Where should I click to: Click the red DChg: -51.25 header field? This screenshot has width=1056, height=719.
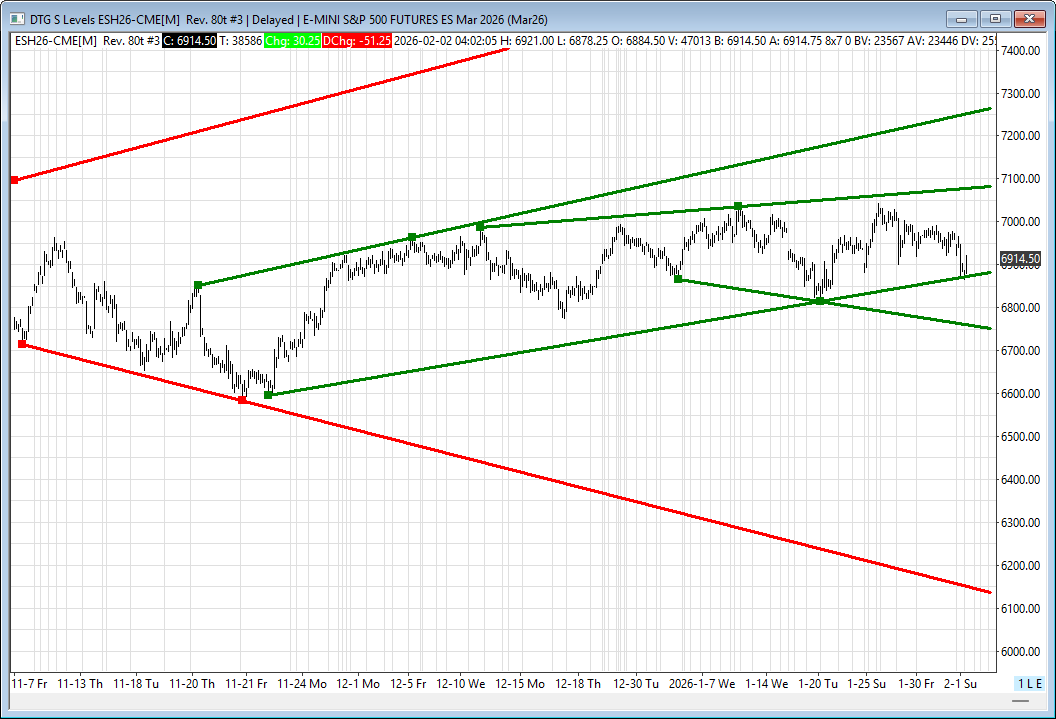(356, 40)
